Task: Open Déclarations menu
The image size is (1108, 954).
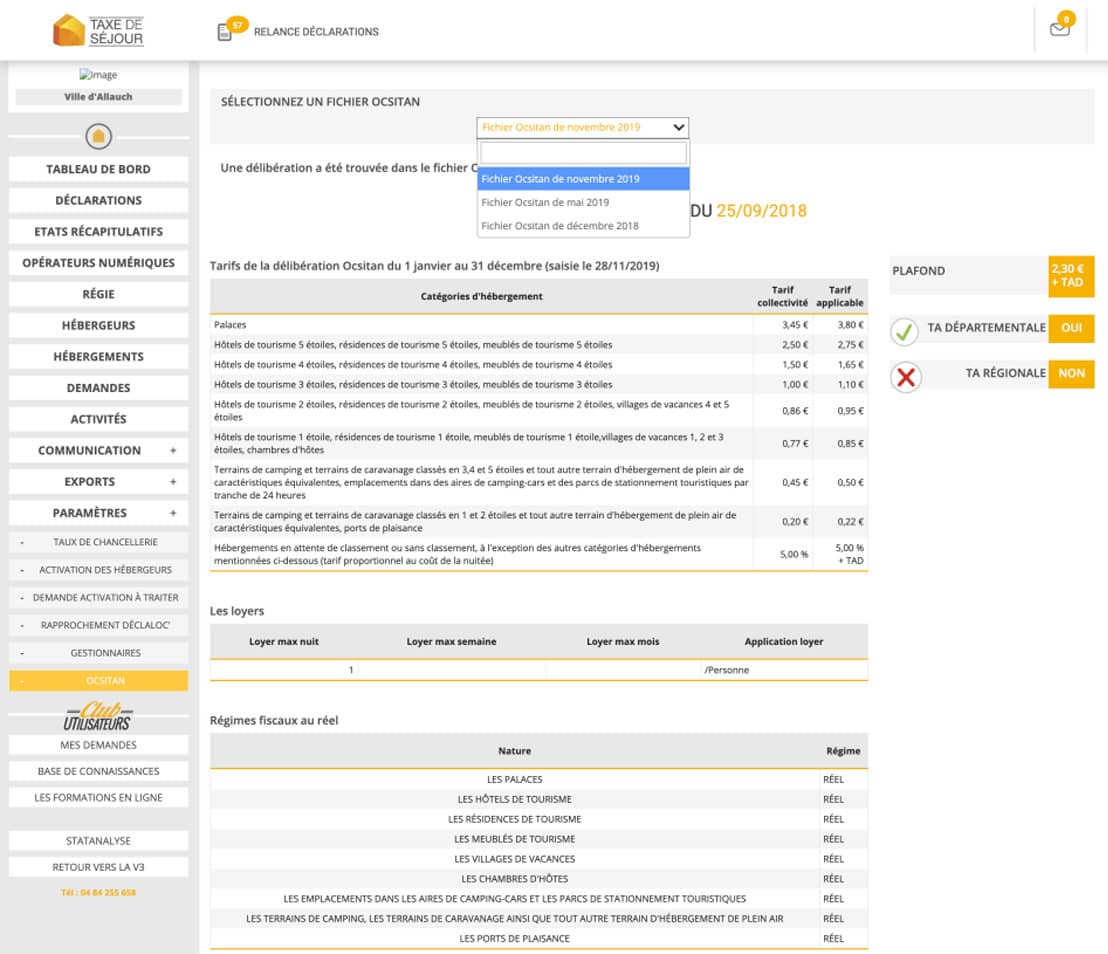Action: click(x=98, y=200)
